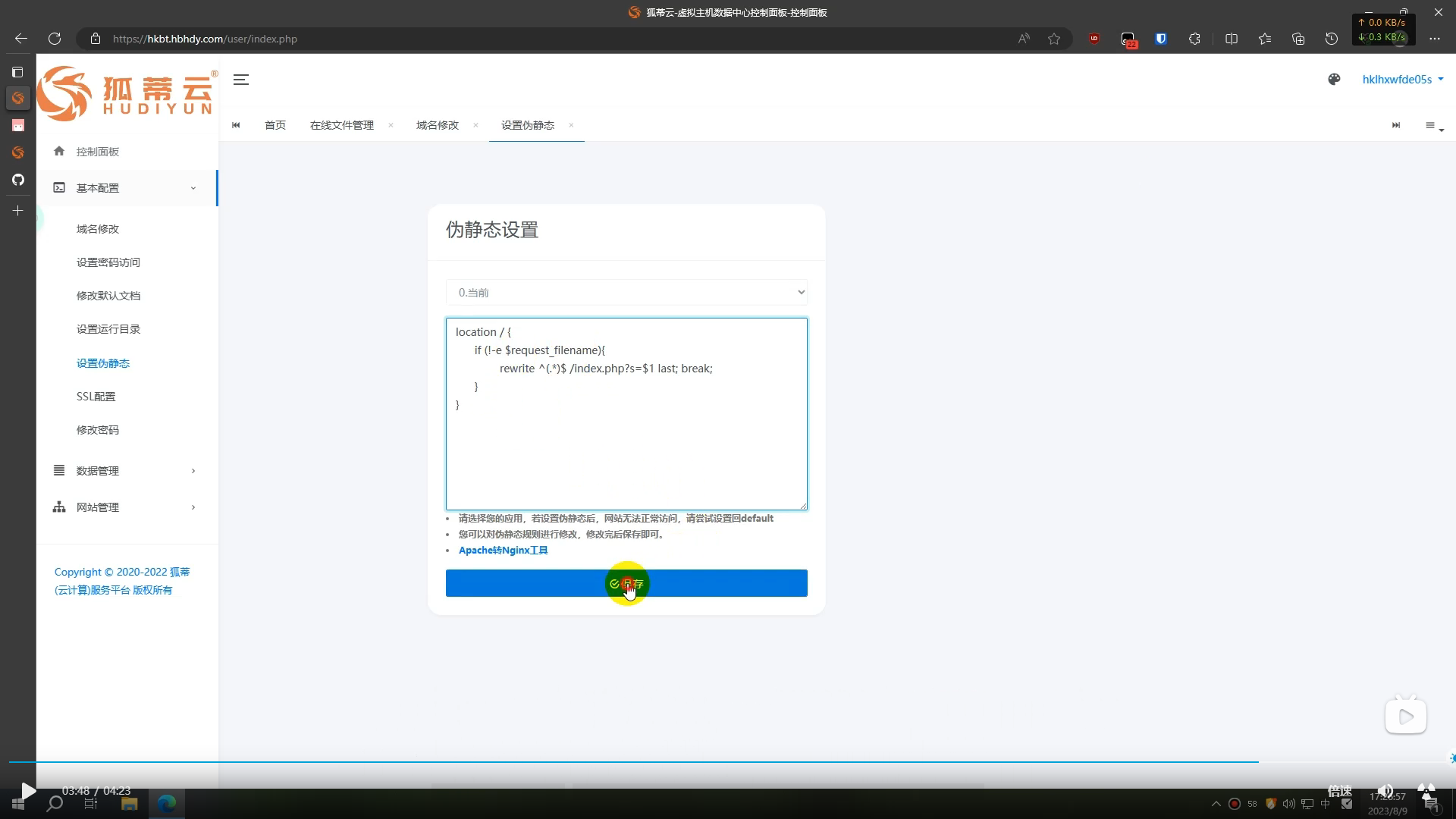Switch to the 在线文件管理 tab

point(341,125)
